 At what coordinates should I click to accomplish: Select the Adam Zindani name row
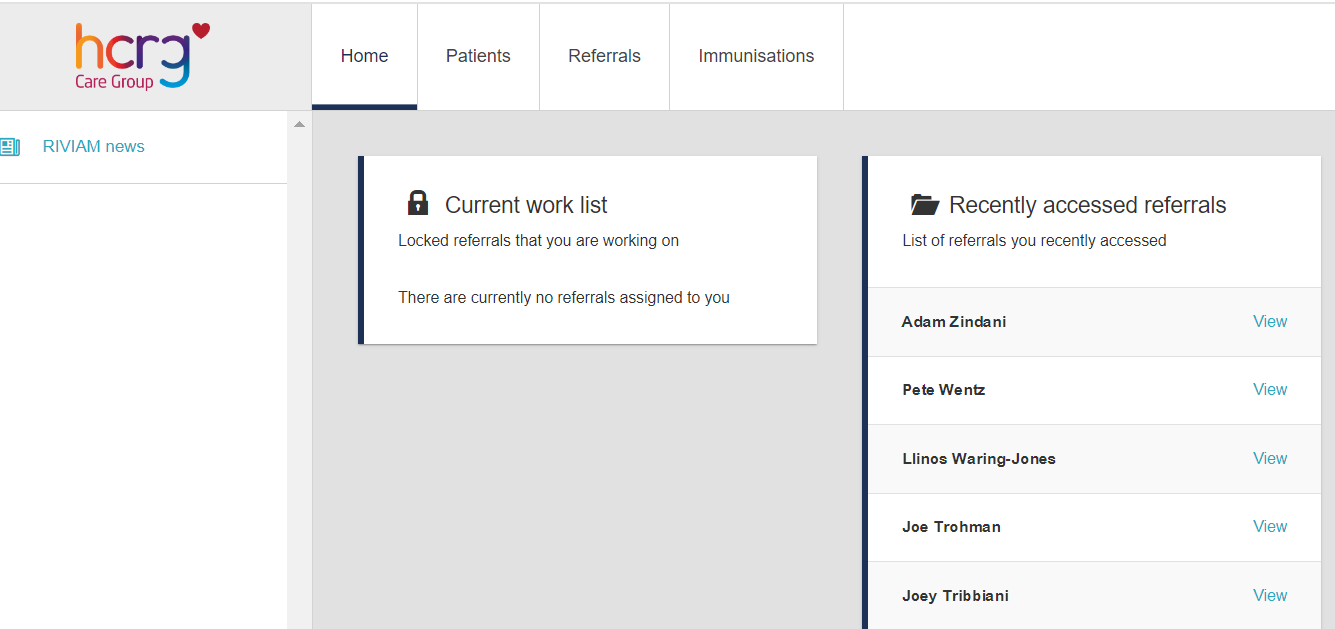tap(1094, 322)
